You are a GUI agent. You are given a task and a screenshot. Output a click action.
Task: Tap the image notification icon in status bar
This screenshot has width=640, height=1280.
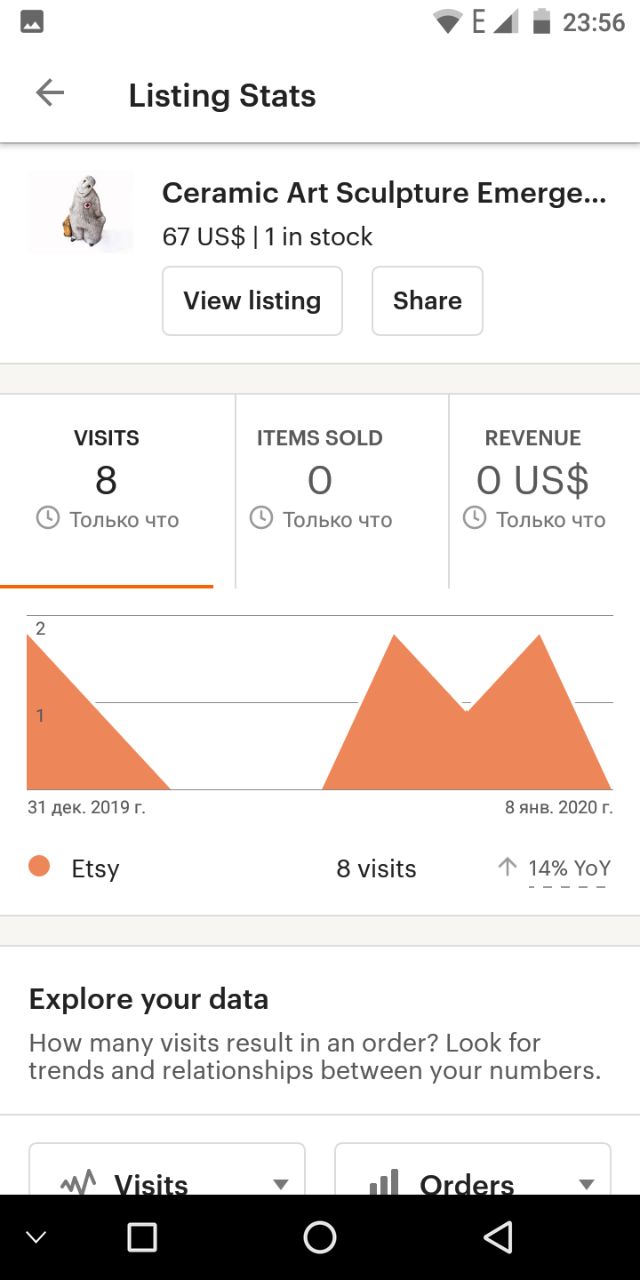click(x=32, y=21)
